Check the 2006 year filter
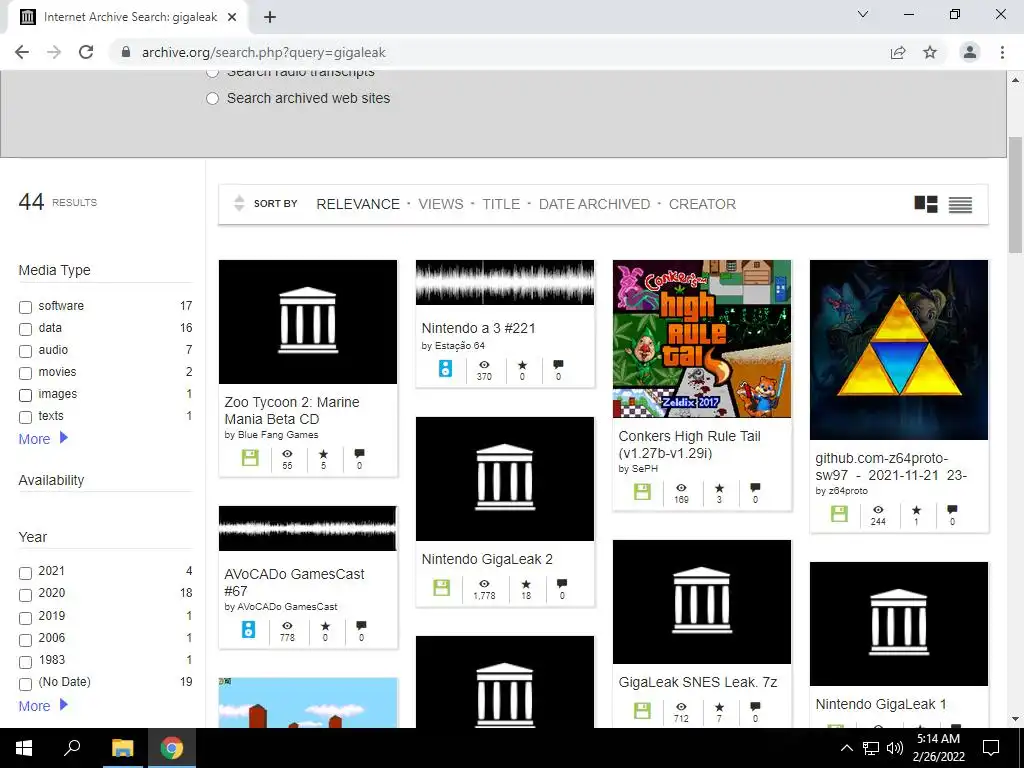Screen dimensions: 1024x768 [x=25, y=639]
